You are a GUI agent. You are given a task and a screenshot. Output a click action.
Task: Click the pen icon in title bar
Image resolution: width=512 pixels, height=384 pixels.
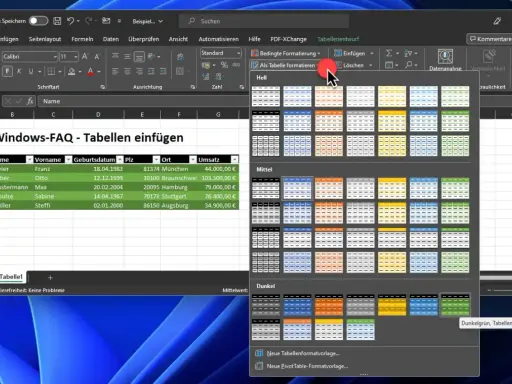point(497,21)
